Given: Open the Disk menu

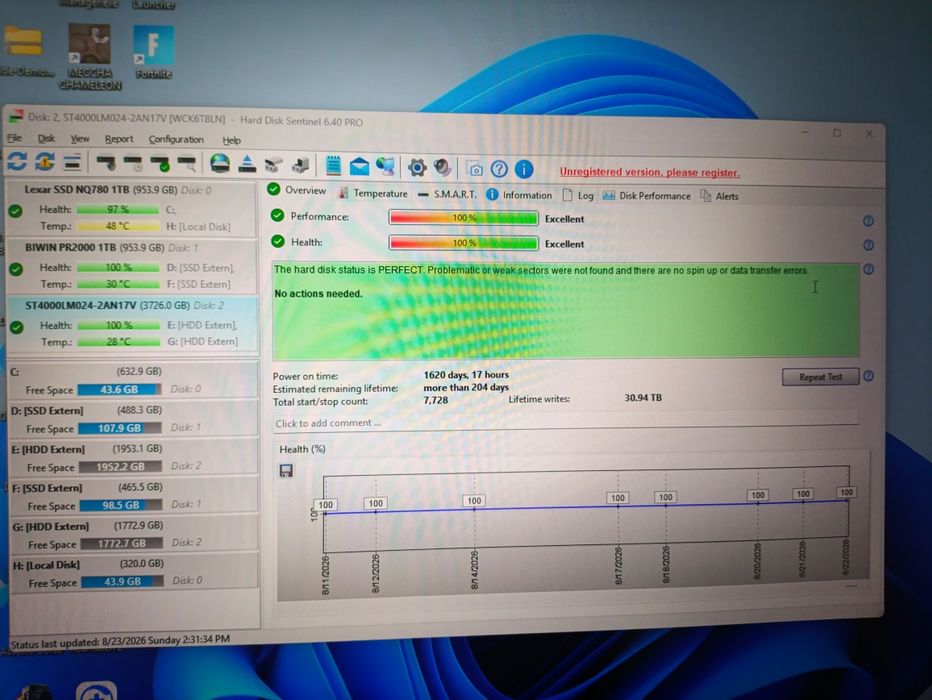Looking at the screenshot, I should 46,138.
